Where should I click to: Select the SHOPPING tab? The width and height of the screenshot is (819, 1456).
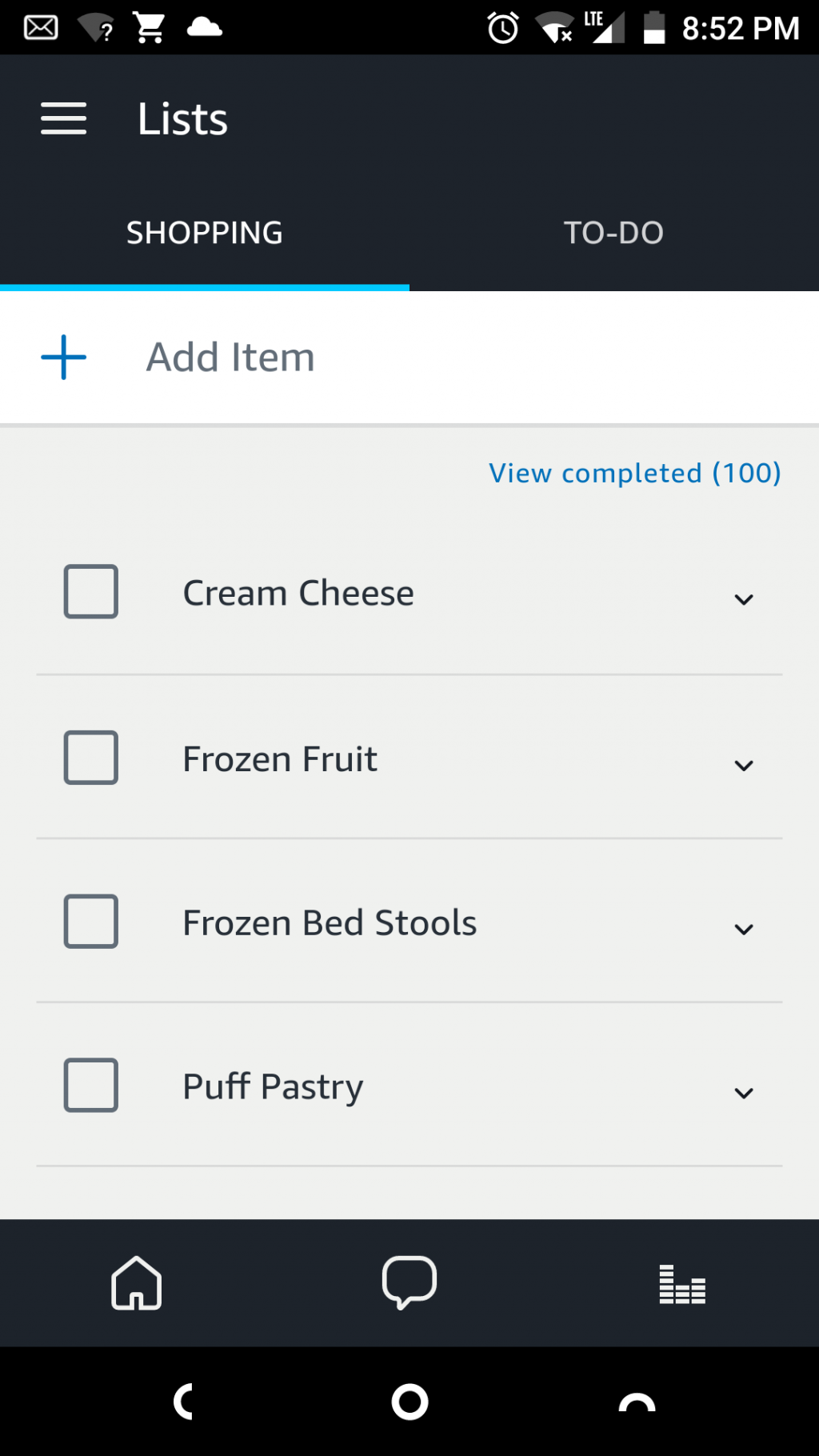(x=205, y=233)
